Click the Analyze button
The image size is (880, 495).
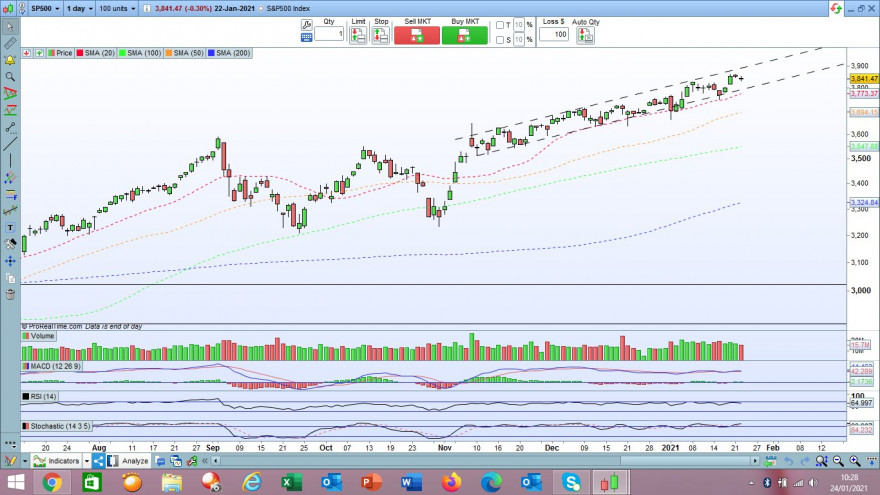129,461
